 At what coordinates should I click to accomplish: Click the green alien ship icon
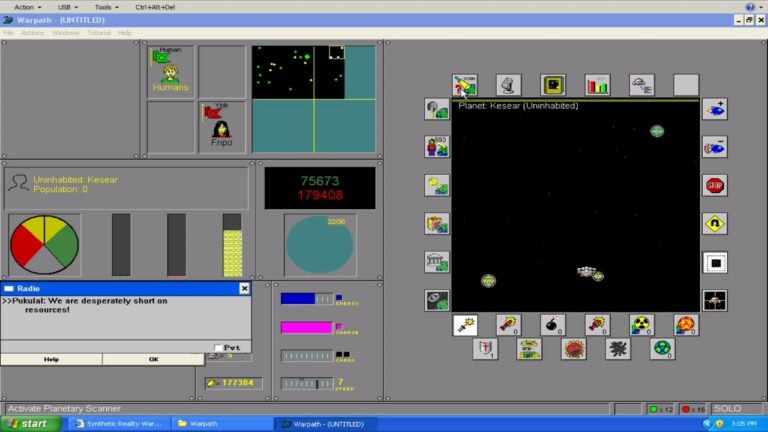(529, 349)
